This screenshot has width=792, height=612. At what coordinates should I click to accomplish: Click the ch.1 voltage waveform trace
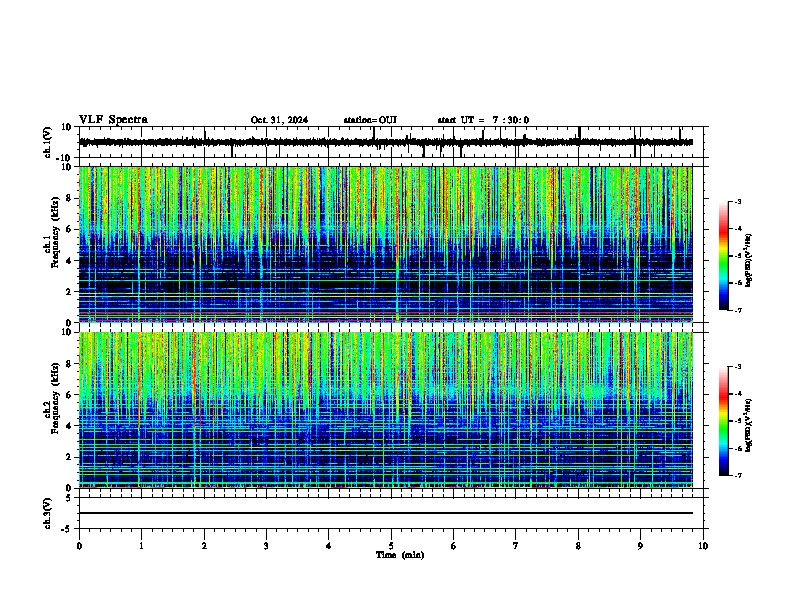click(386, 142)
